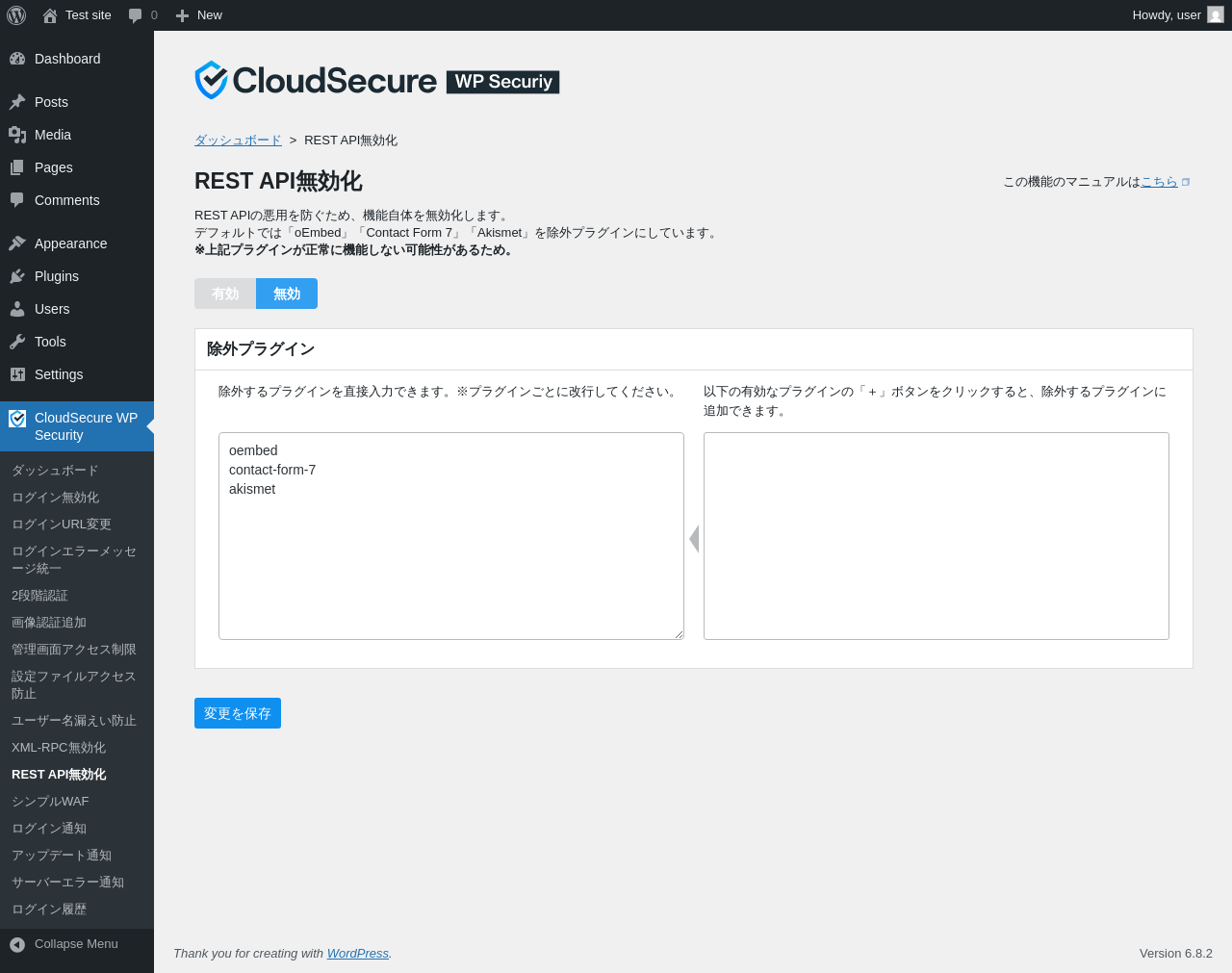Open the WordPress logo menu

[16, 15]
